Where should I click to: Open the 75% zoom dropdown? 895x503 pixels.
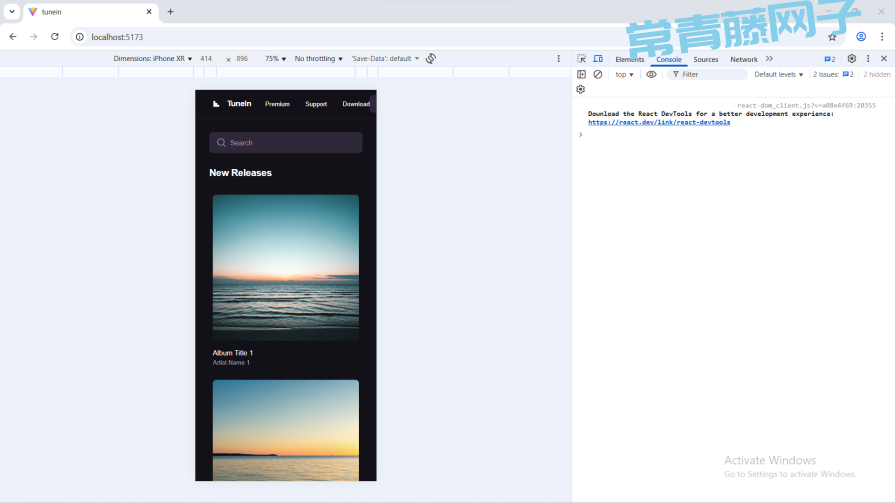275,59
